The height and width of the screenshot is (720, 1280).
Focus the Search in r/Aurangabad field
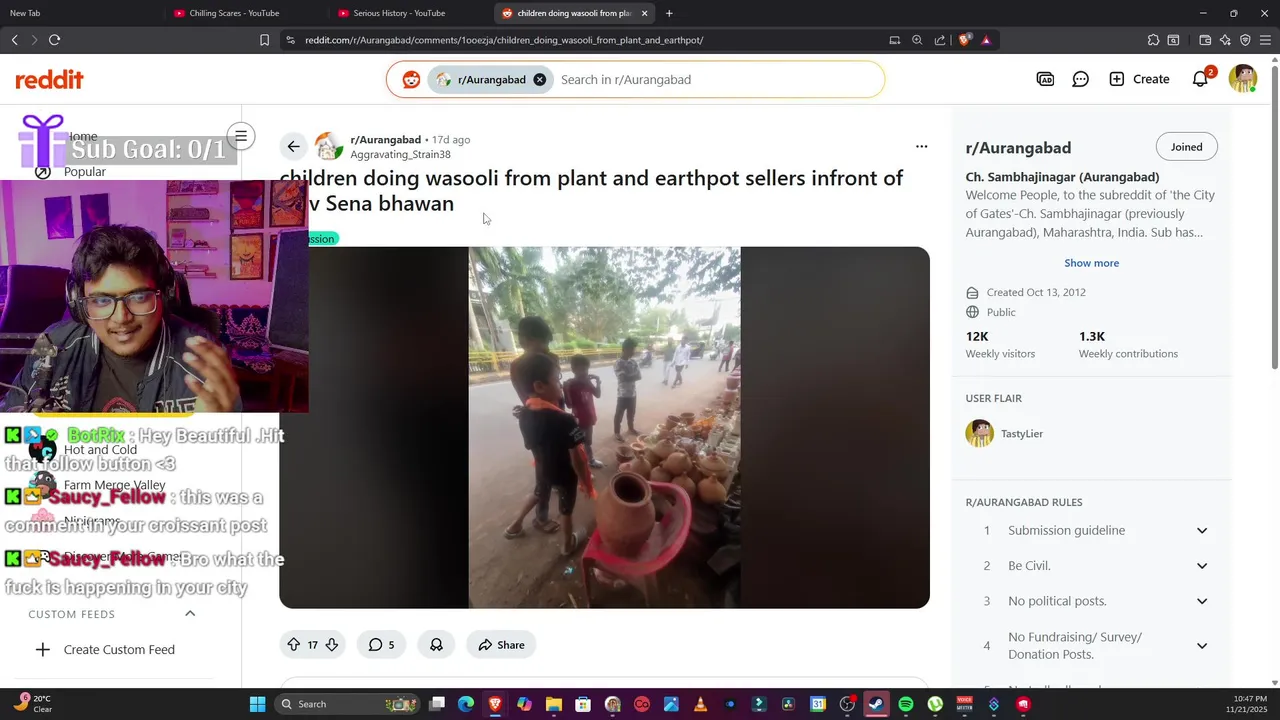(x=715, y=79)
